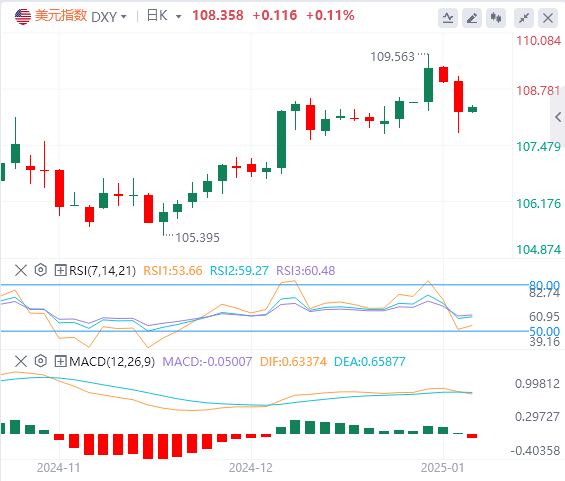Close the chart panel with the X

click(x=548, y=18)
